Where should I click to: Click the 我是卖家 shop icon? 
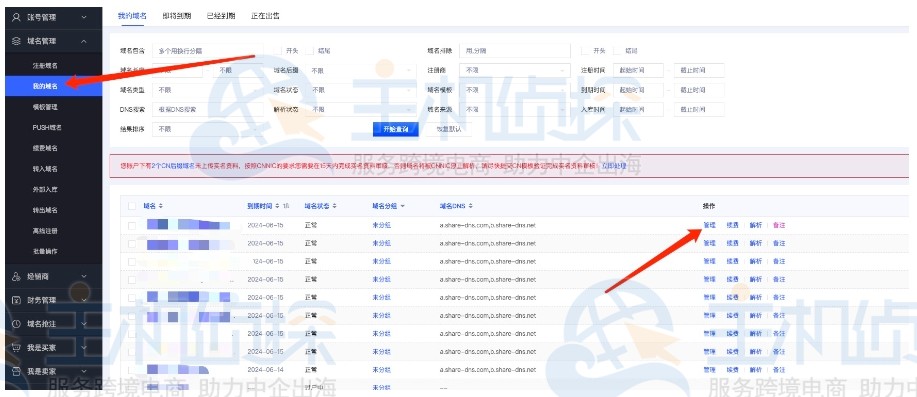(x=16, y=371)
